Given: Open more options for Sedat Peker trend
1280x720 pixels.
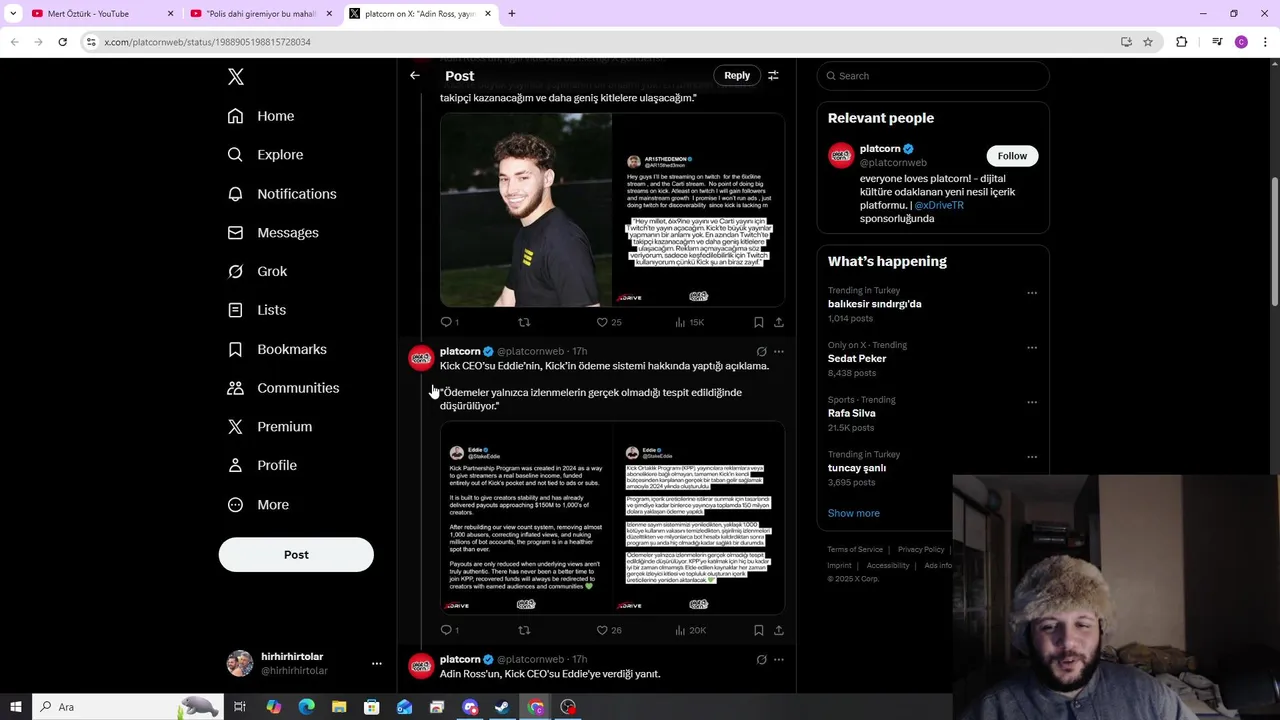Looking at the screenshot, I should point(1032,348).
